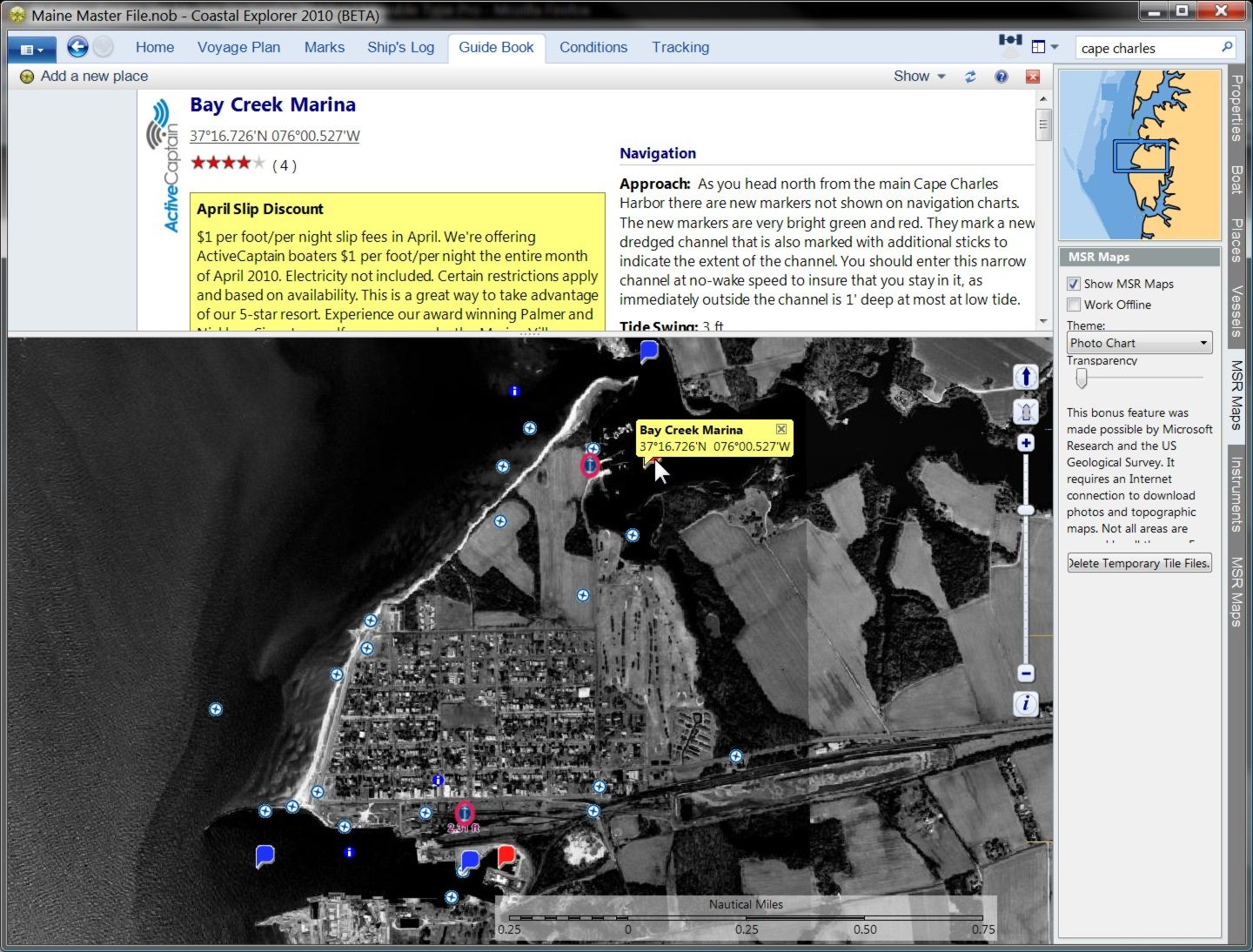Open the Marks tab

coord(325,47)
